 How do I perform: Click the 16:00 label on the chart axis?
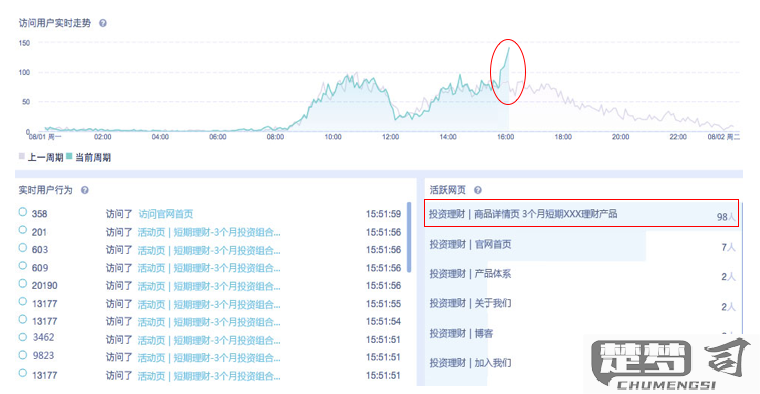pos(506,137)
